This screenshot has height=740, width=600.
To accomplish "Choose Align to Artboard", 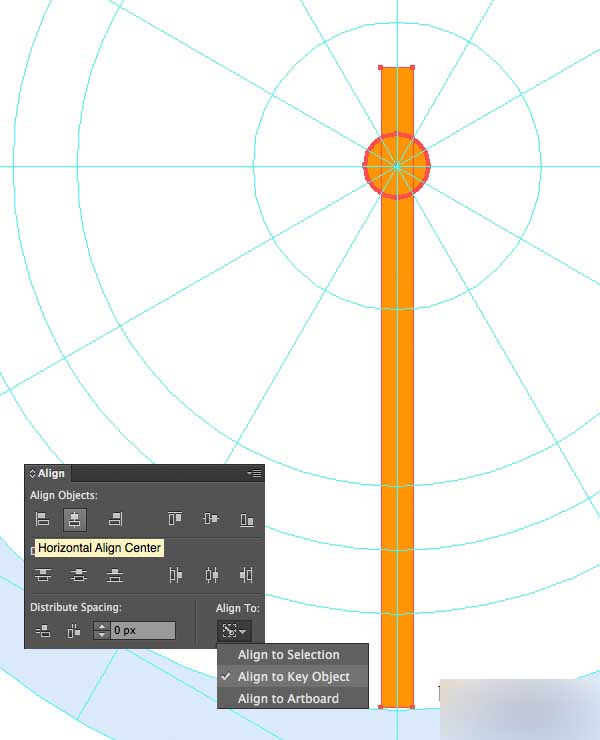I will [293, 698].
